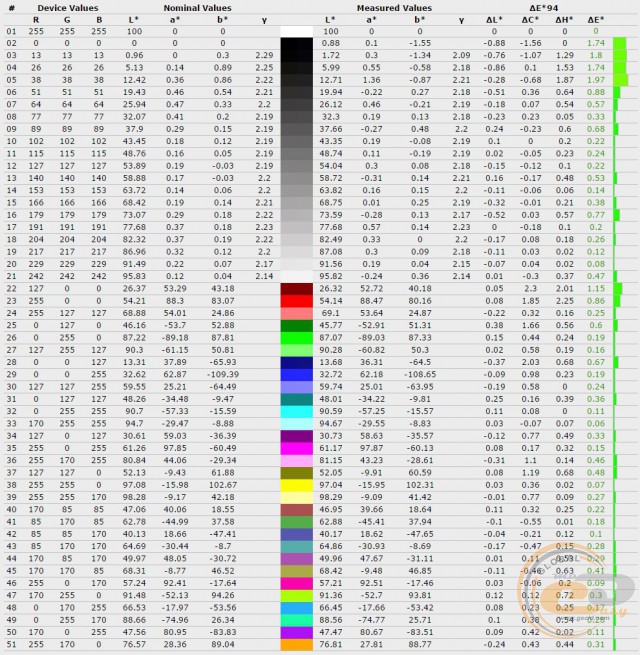The image size is (640, 655).
Task: Click the measured L* value "0.88" in row 02
Action: point(331,43)
